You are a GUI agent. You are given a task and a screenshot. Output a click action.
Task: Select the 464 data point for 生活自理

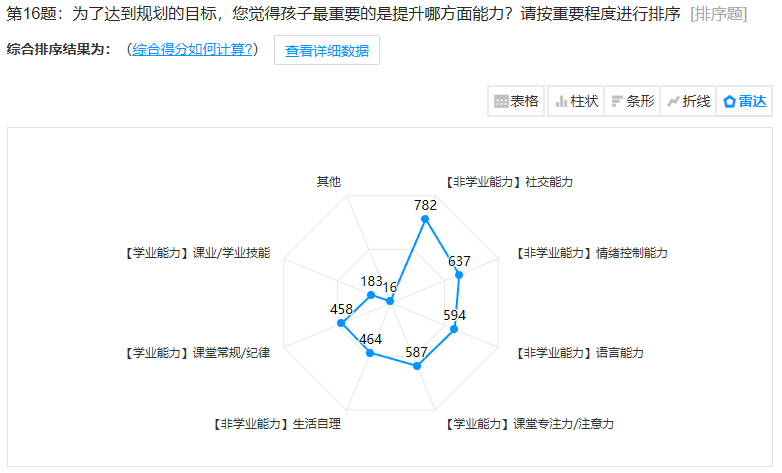point(370,353)
